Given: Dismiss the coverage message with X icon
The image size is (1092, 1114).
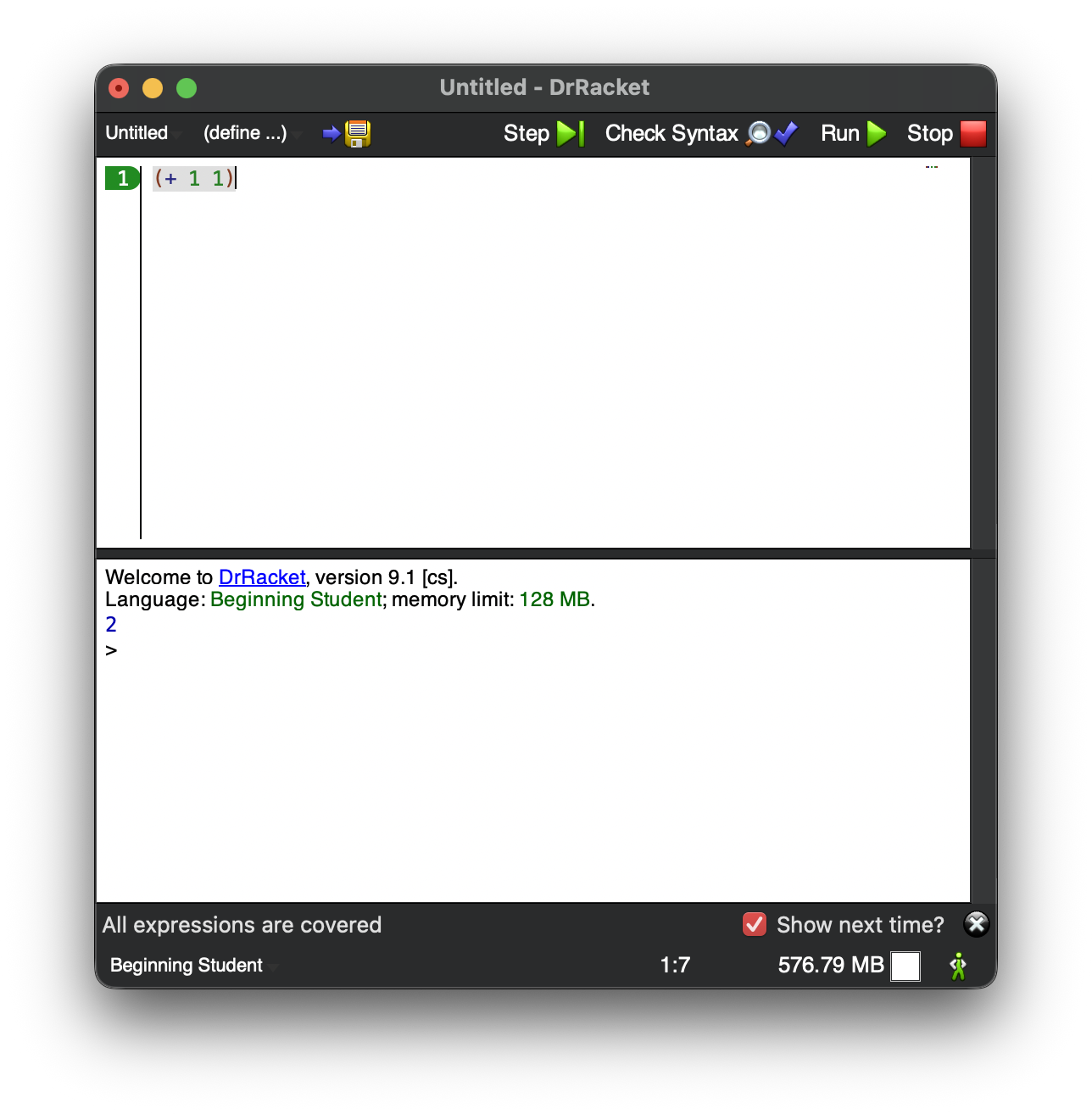Looking at the screenshot, I should point(976,924).
